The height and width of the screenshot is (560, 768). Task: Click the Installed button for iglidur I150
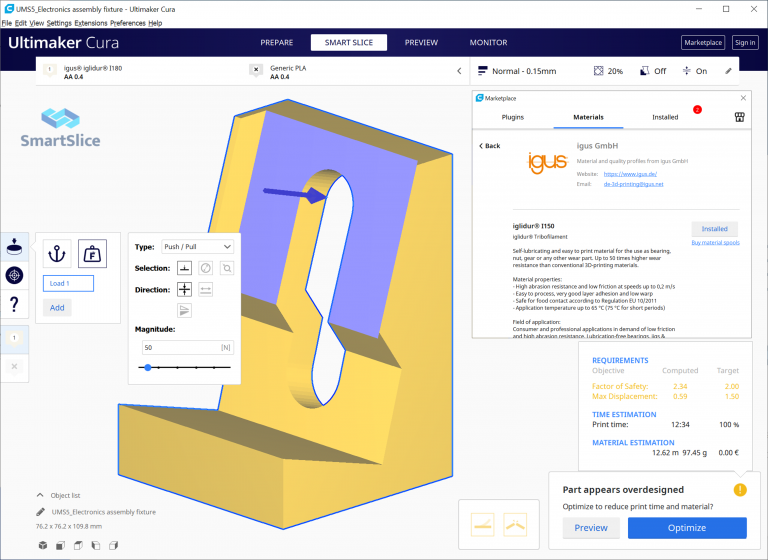pyautogui.click(x=715, y=229)
